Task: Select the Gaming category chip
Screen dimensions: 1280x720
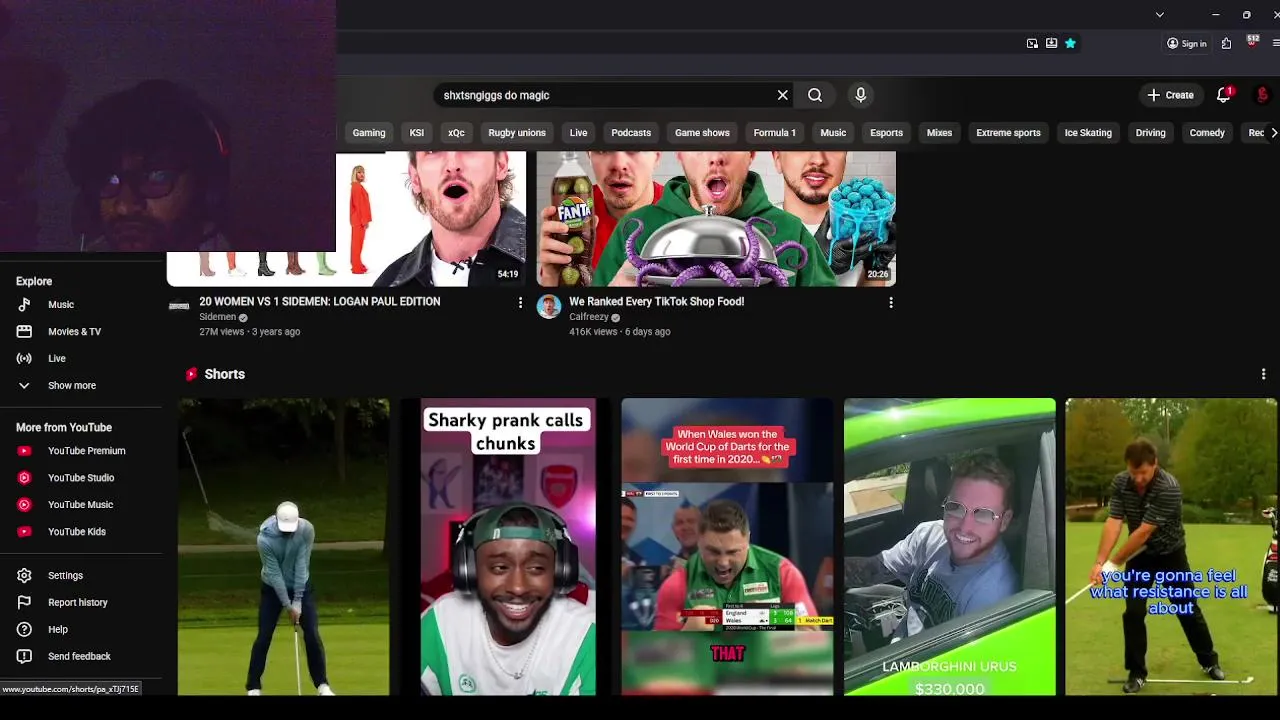Action: tap(369, 132)
